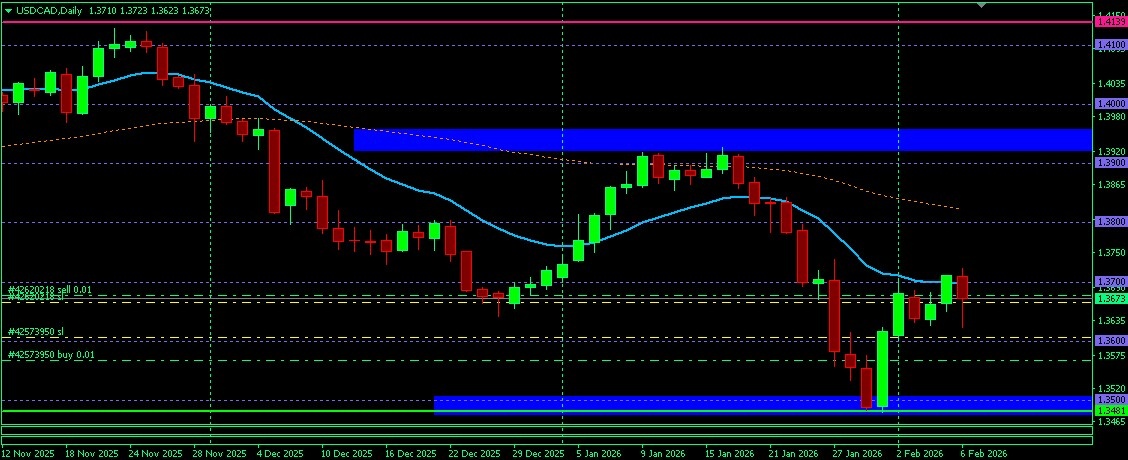Click the 18 Nov 2025 date label
The image size is (1128, 460).
pos(90,454)
